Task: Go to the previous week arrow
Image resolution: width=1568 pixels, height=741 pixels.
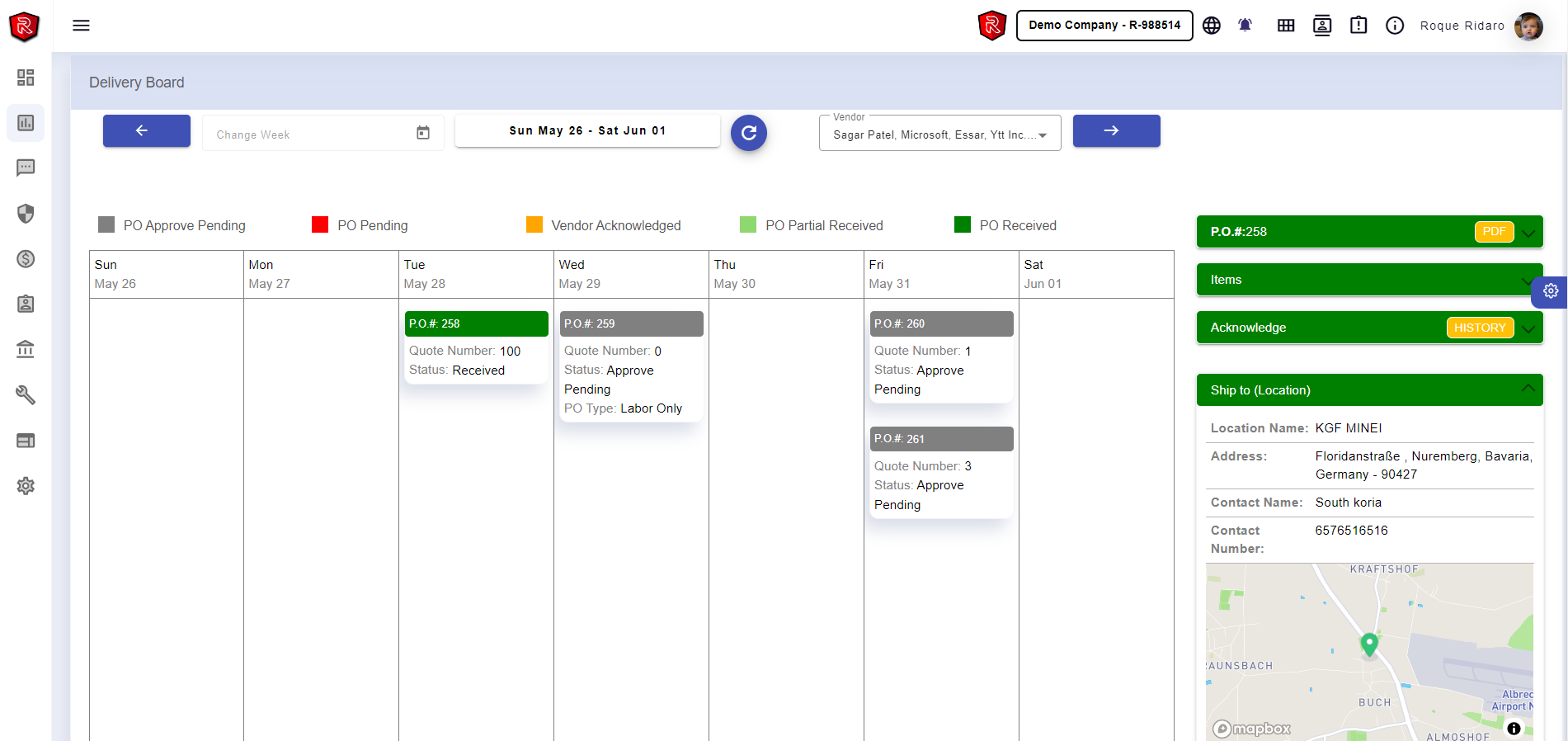Action: [x=146, y=131]
